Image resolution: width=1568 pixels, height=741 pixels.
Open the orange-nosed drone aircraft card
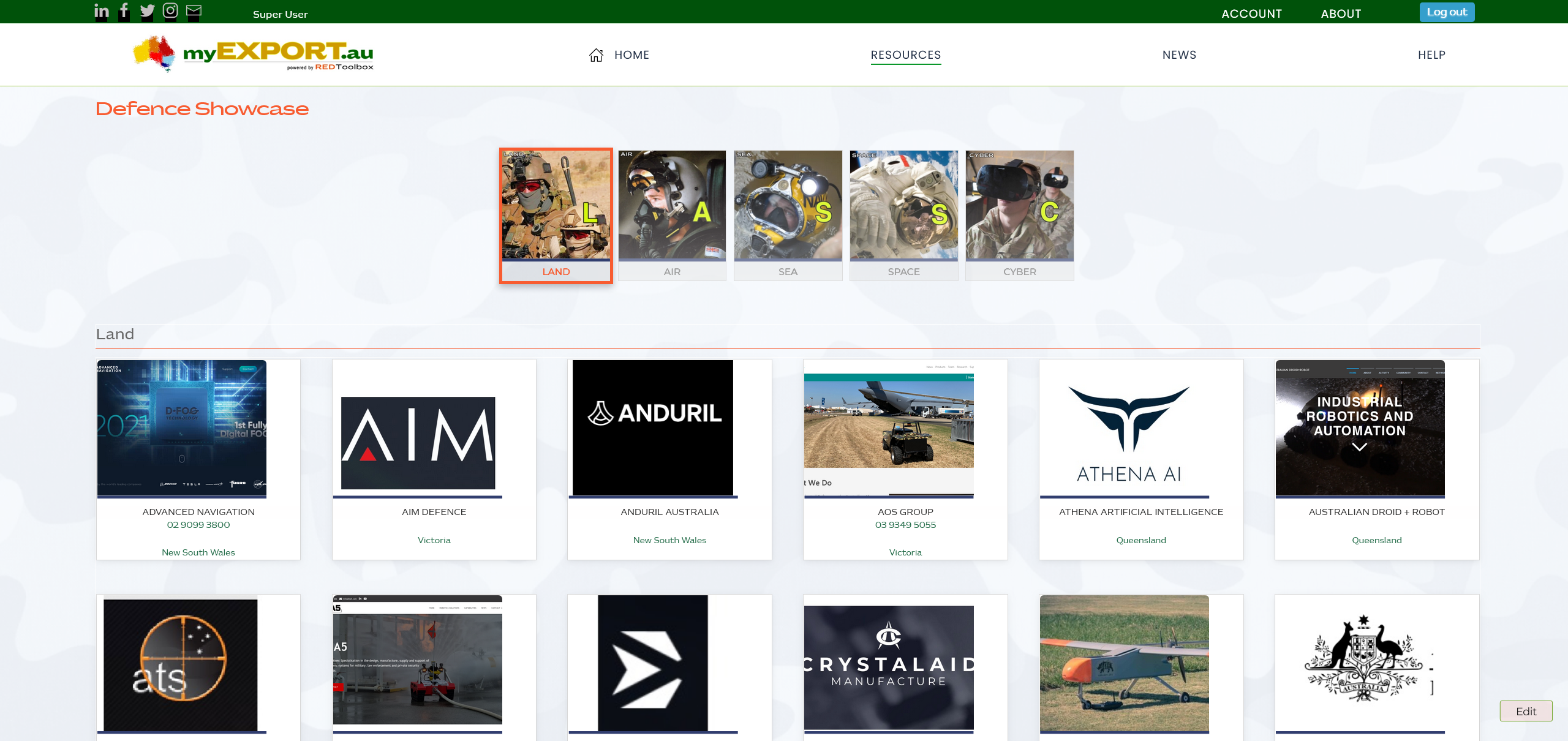[1125, 663]
